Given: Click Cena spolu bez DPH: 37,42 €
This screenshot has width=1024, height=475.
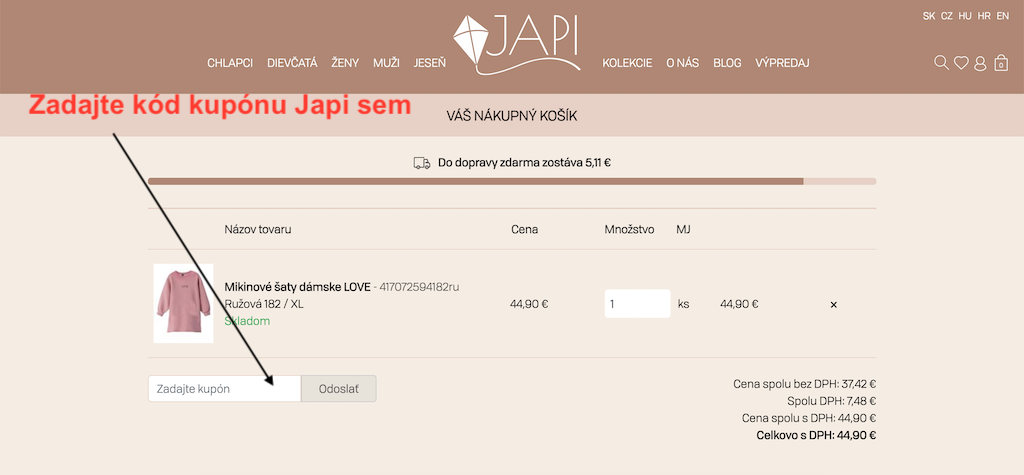Looking at the screenshot, I should pos(805,384).
